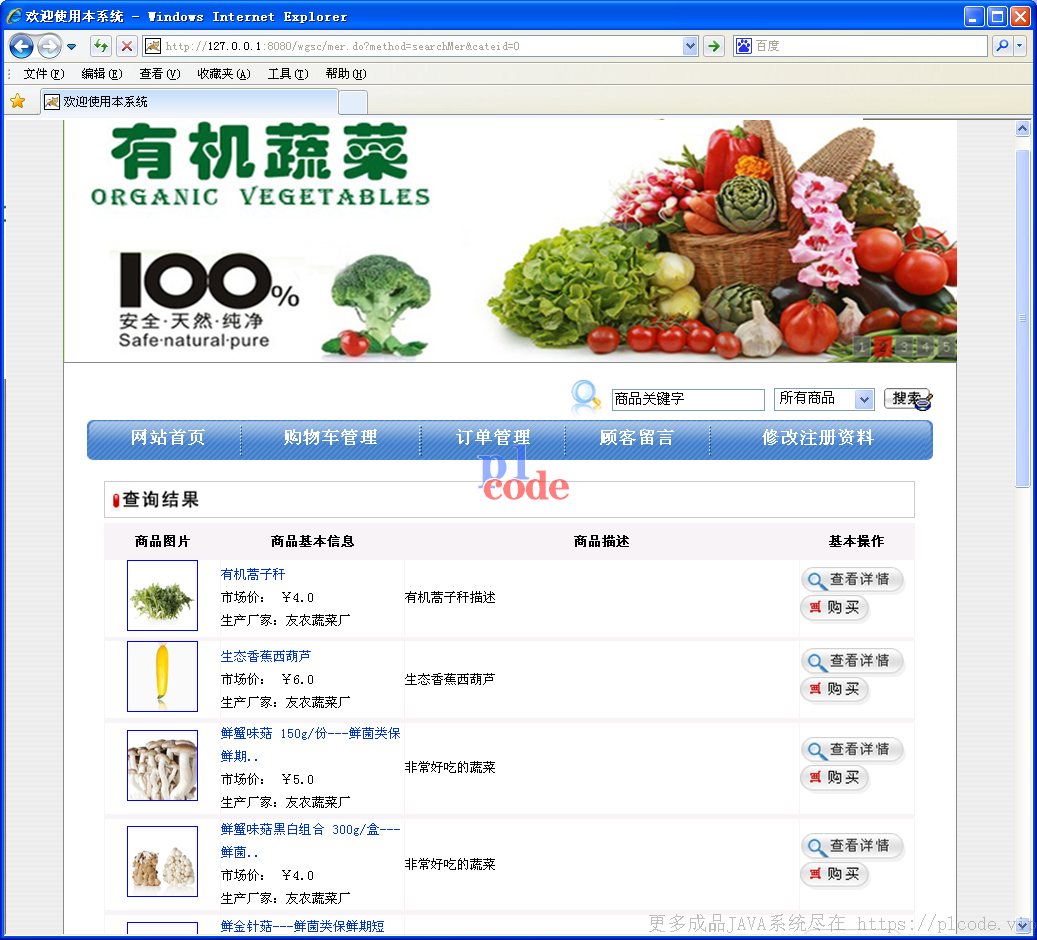Refresh the page with the green arrows icon
Screen dimensions: 1037x940
coord(101,46)
